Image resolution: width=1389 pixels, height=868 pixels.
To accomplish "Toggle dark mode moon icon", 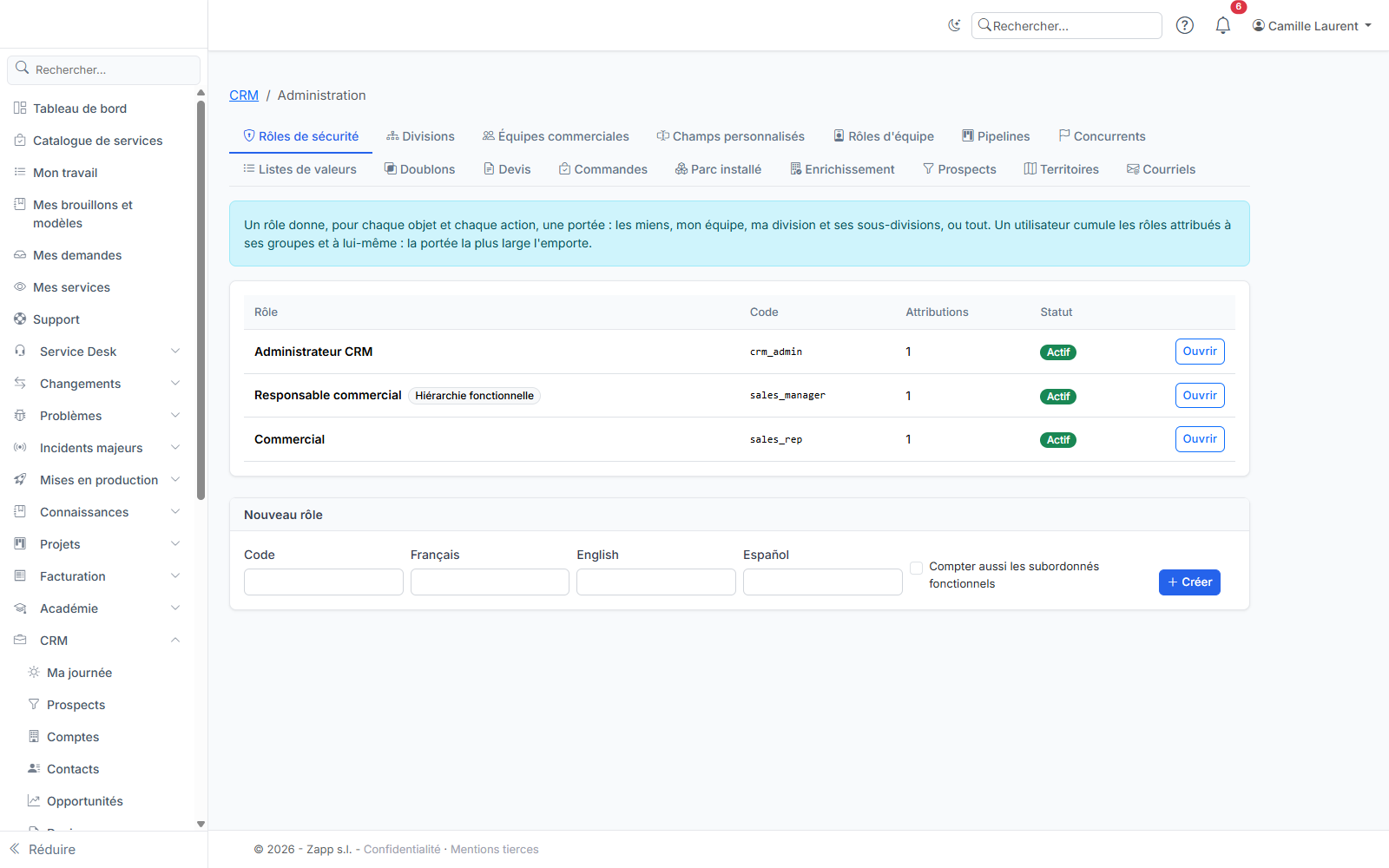I will [954, 25].
